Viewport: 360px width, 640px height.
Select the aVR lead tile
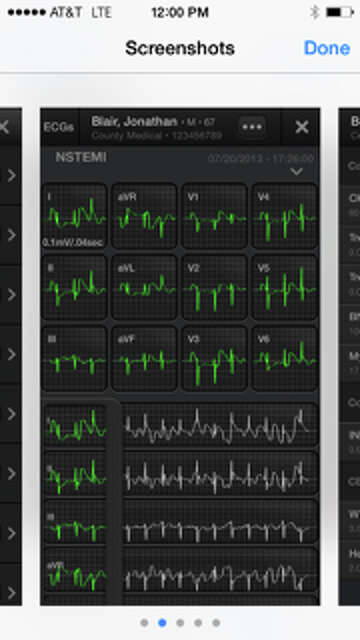pyautogui.click(x=144, y=216)
